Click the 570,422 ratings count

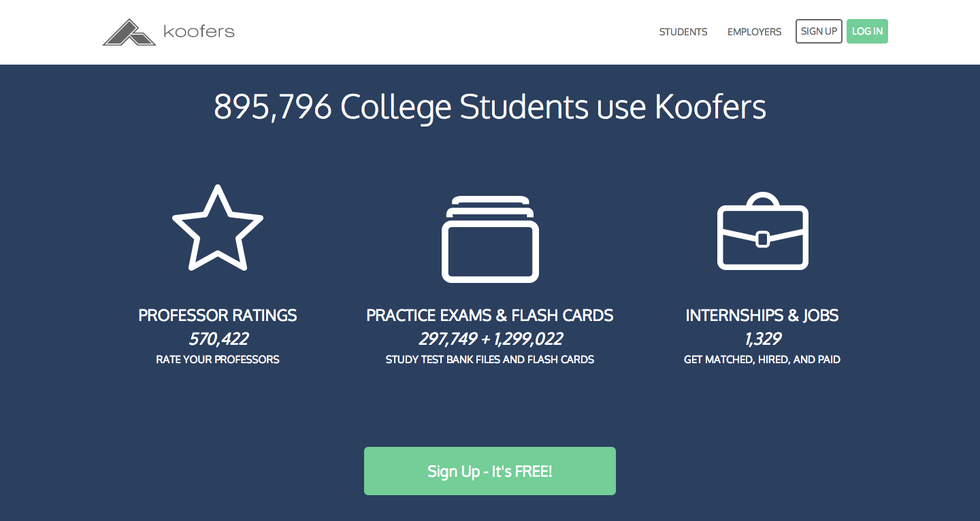[x=217, y=339]
